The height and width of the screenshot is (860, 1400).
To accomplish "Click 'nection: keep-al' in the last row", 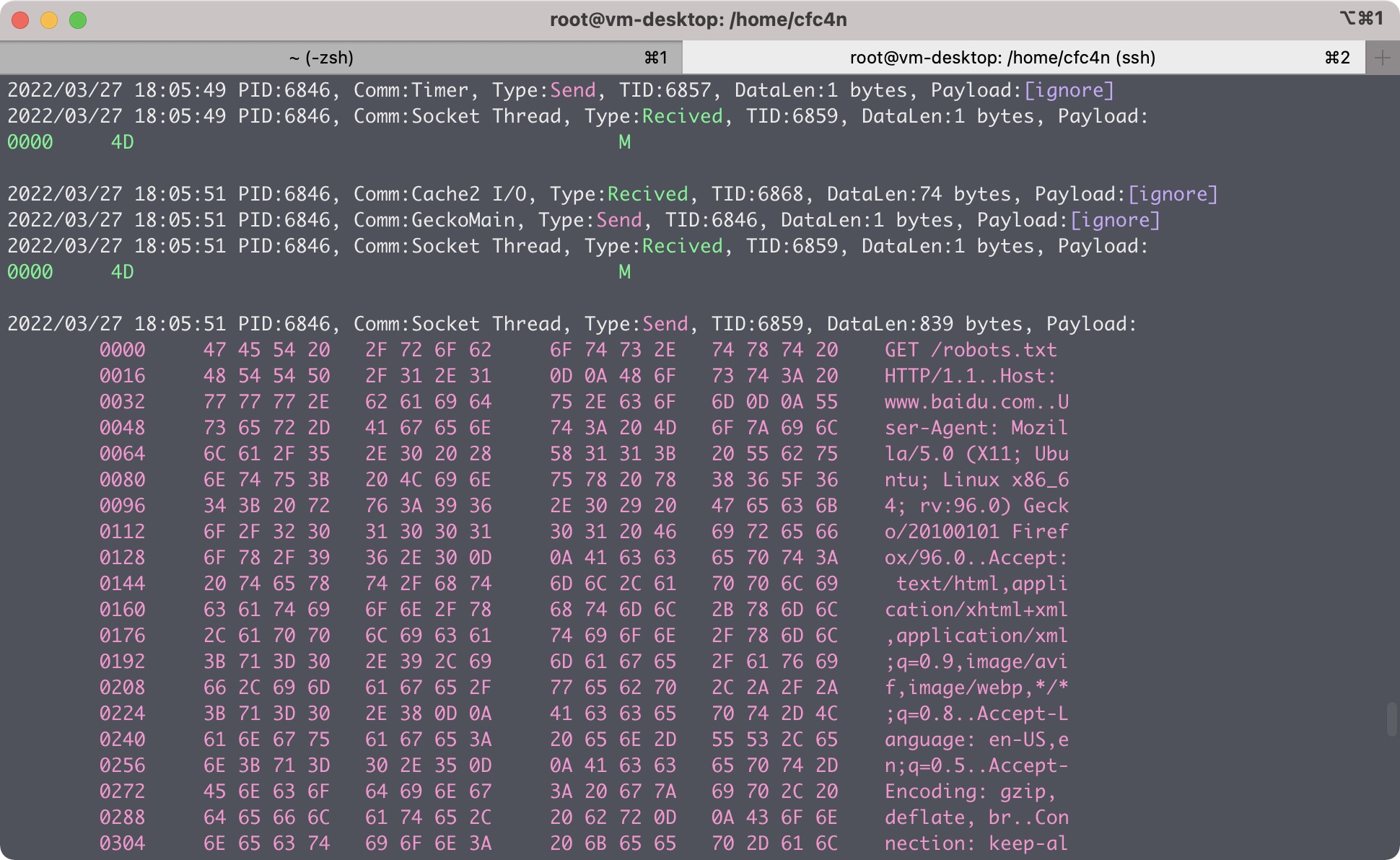I will tap(976, 843).
